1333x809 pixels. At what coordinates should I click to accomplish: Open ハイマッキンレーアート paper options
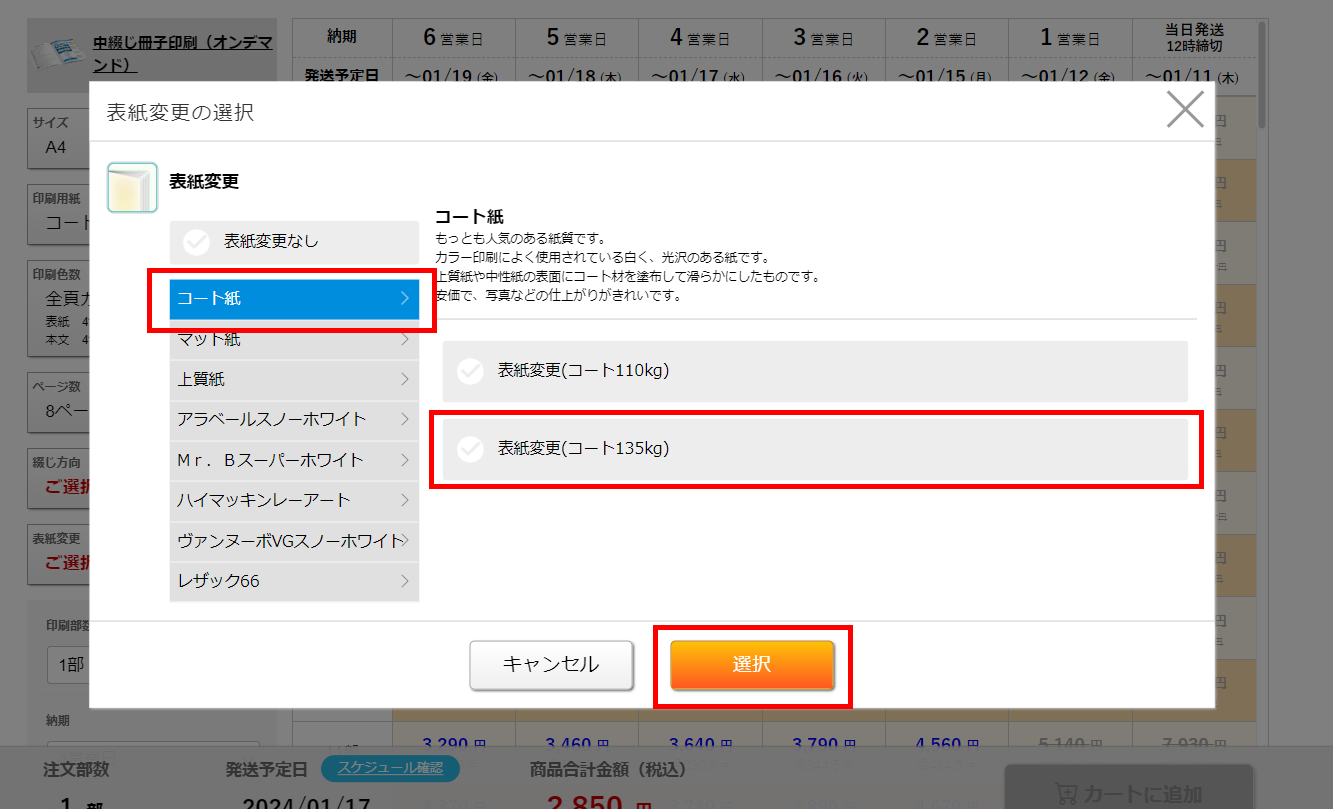pyautogui.click(x=294, y=500)
